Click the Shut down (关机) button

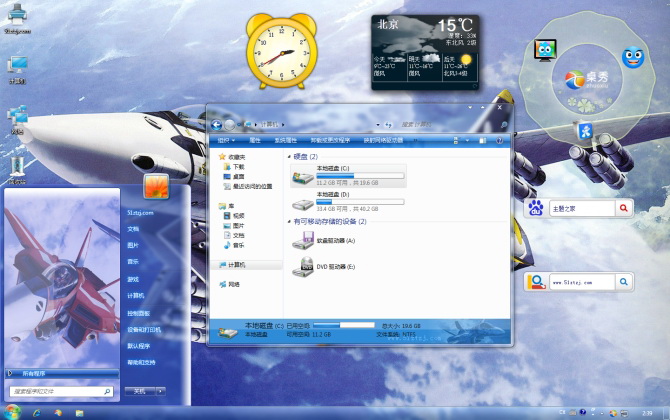140,391
